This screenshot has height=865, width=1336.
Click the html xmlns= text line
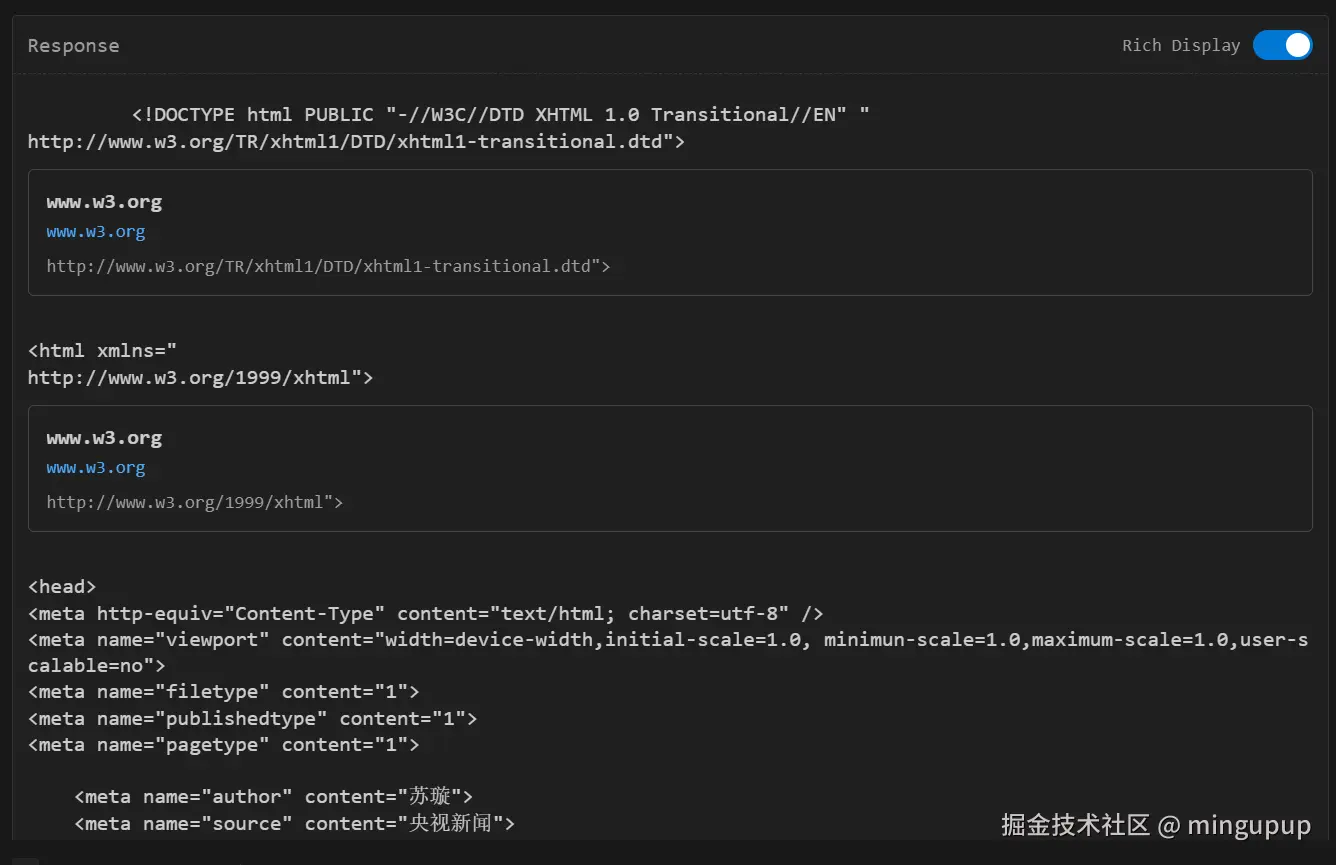pyautogui.click(x=102, y=351)
